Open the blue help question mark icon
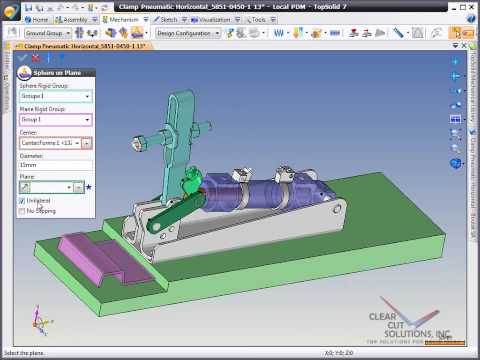The image size is (480, 360). pos(471,19)
